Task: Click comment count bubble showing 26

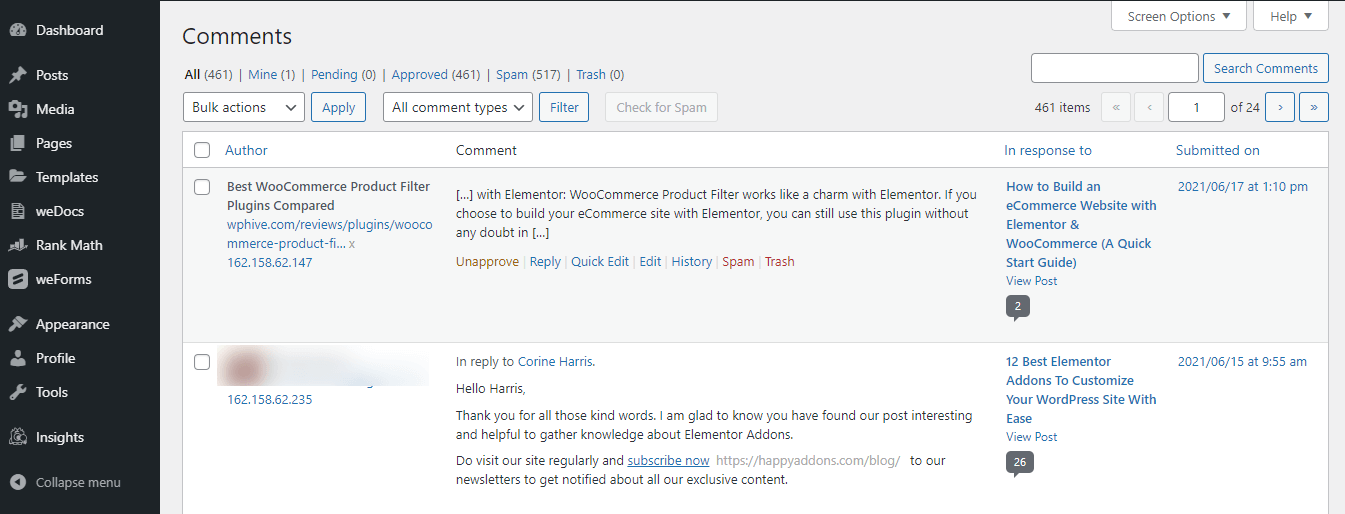Action: pyautogui.click(x=1020, y=462)
